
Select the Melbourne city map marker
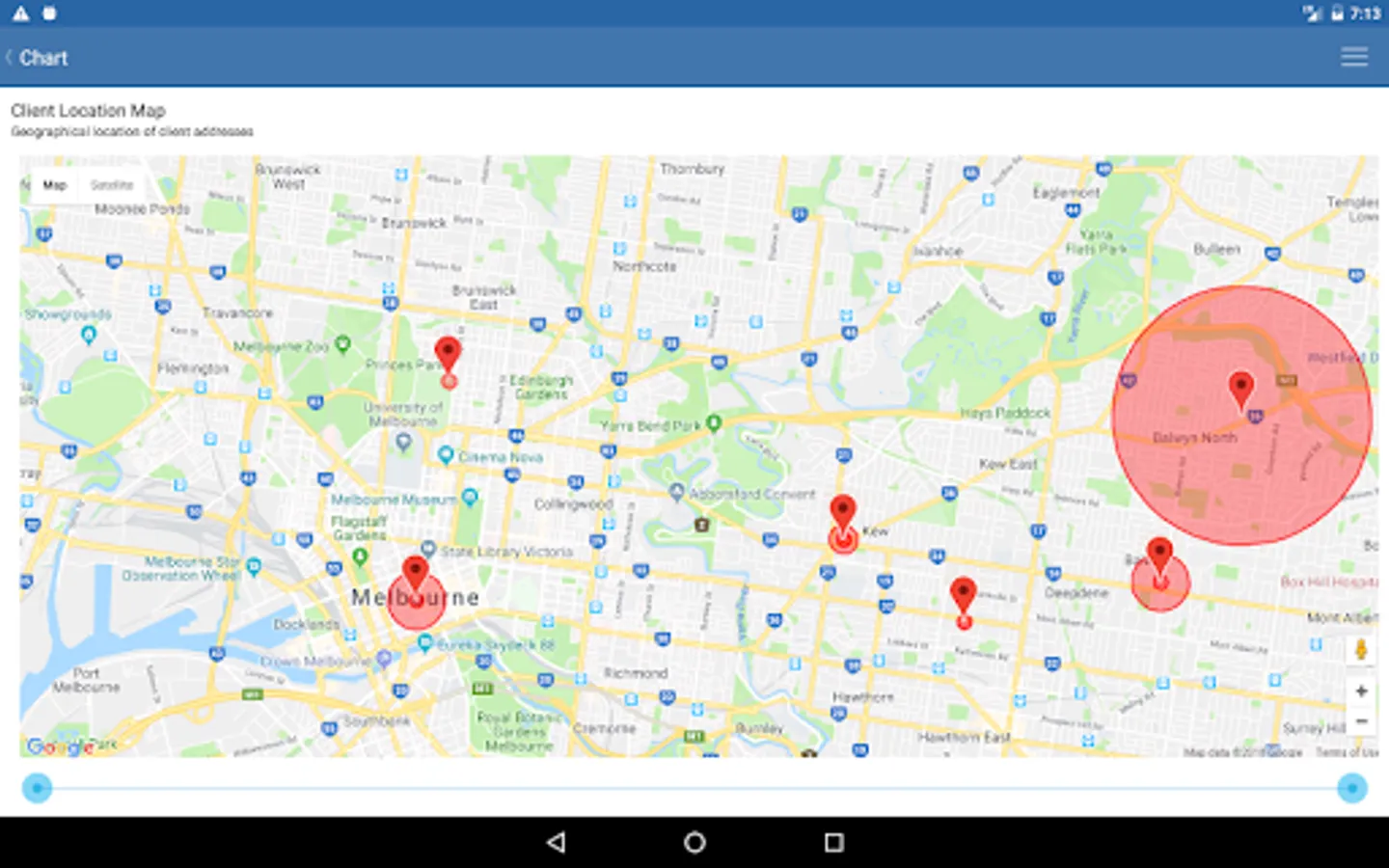tap(416, 571)
